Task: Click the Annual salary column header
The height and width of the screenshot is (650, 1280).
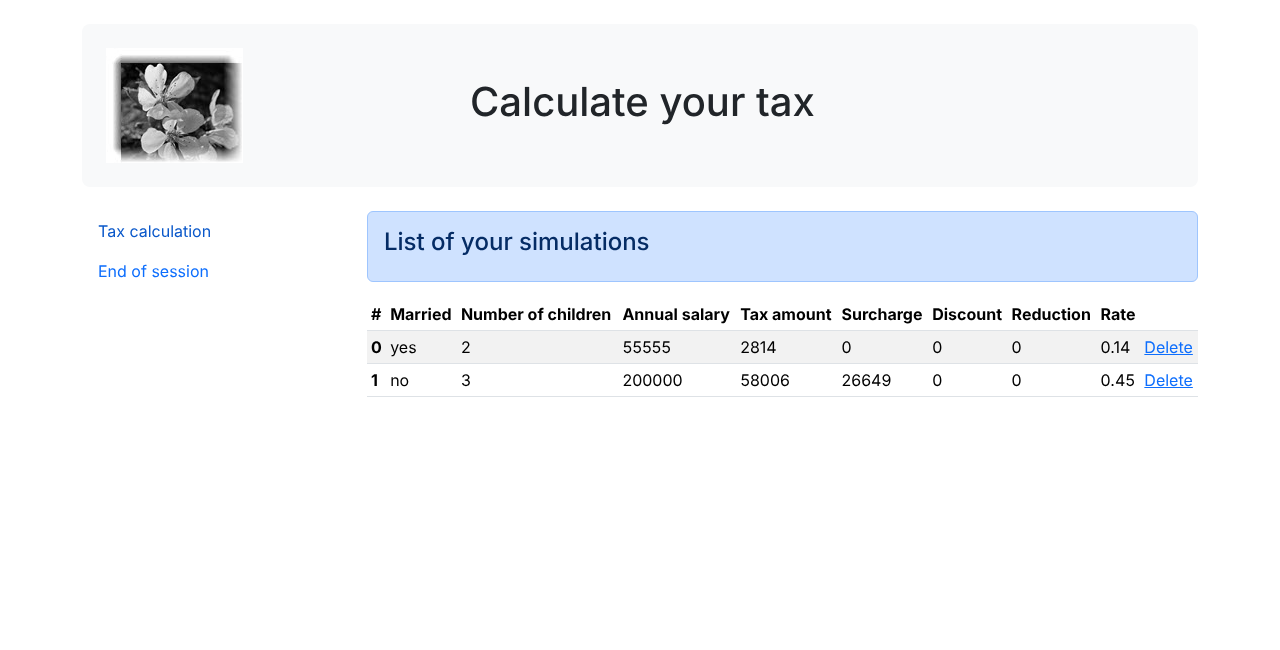Action: point(676,314)
